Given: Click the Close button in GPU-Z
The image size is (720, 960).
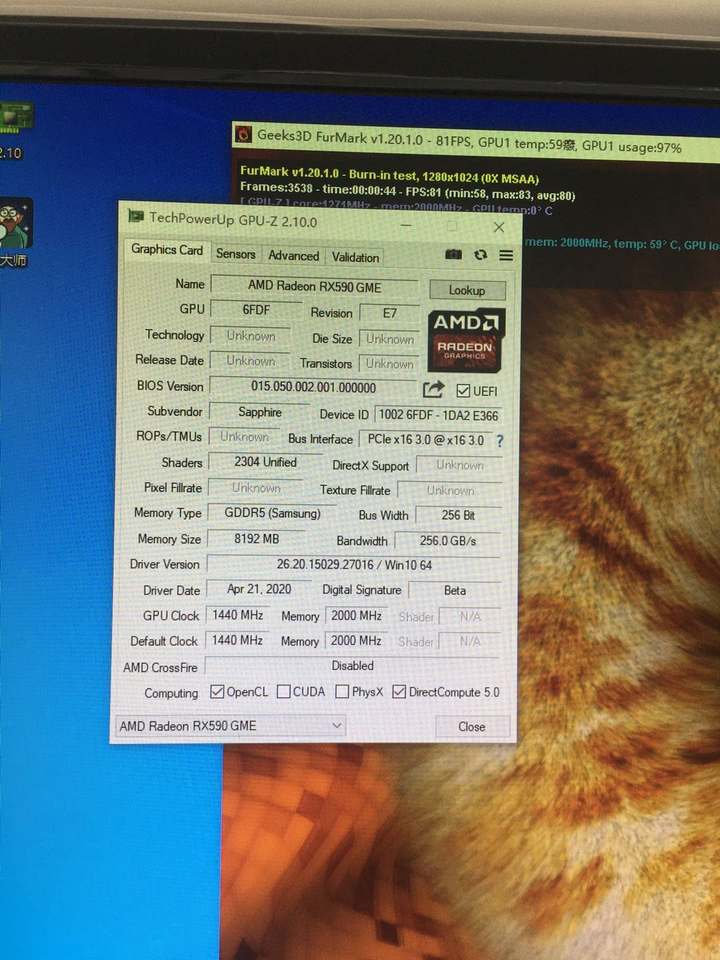Looking at the screenshot, I should [472, 726].
